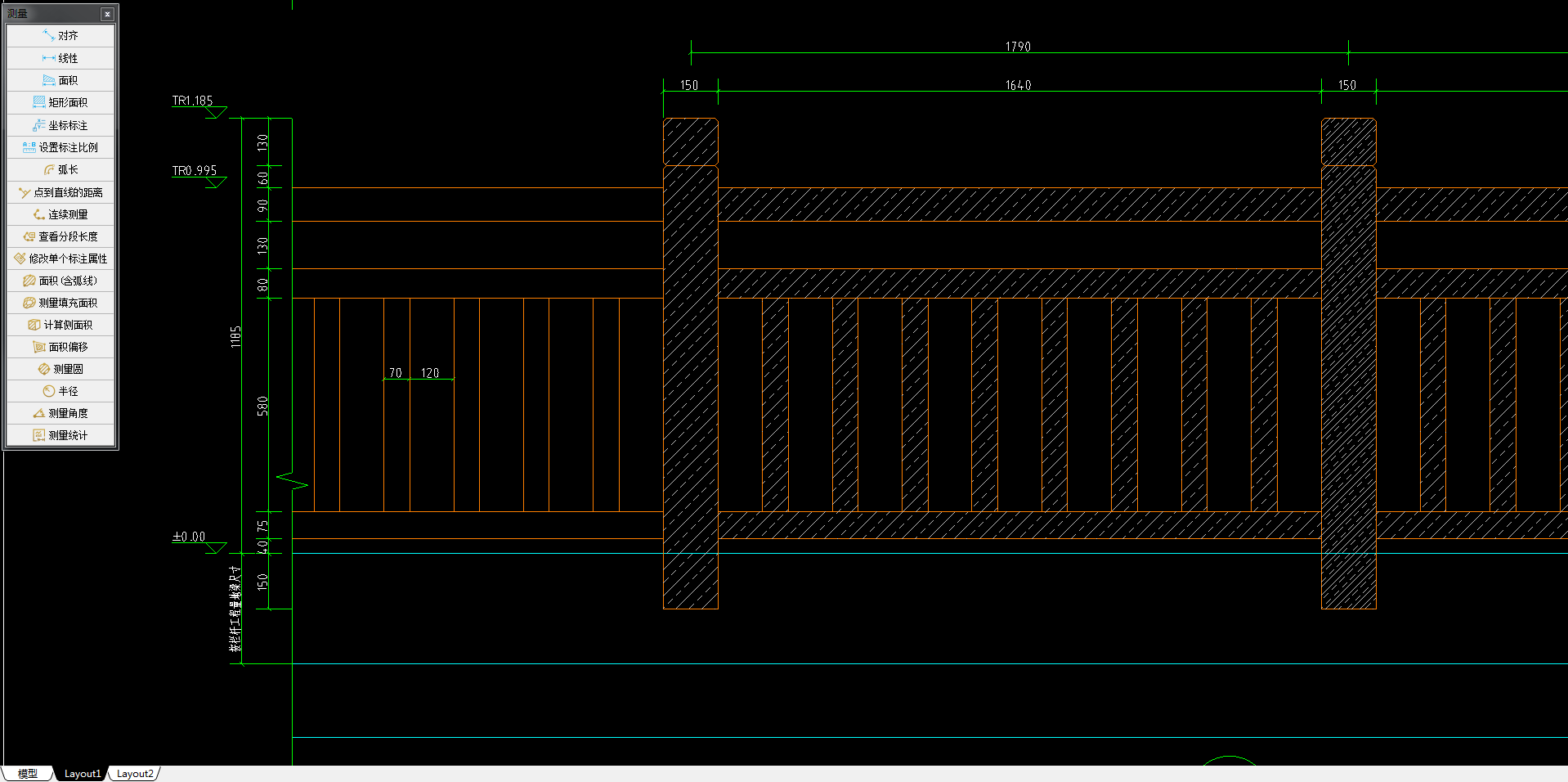Select the 1640 dimension text

[x=1018, y=85]
